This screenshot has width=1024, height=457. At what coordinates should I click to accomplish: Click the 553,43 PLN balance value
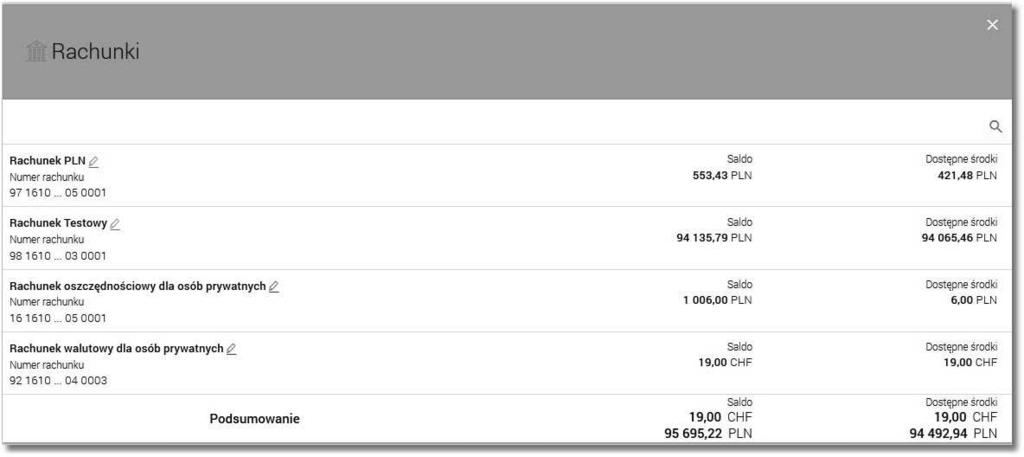coord(722,175)
